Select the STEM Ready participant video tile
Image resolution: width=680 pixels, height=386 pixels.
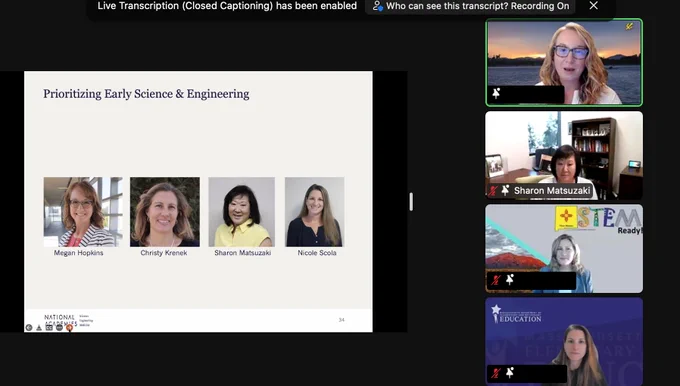coord(564,249)
